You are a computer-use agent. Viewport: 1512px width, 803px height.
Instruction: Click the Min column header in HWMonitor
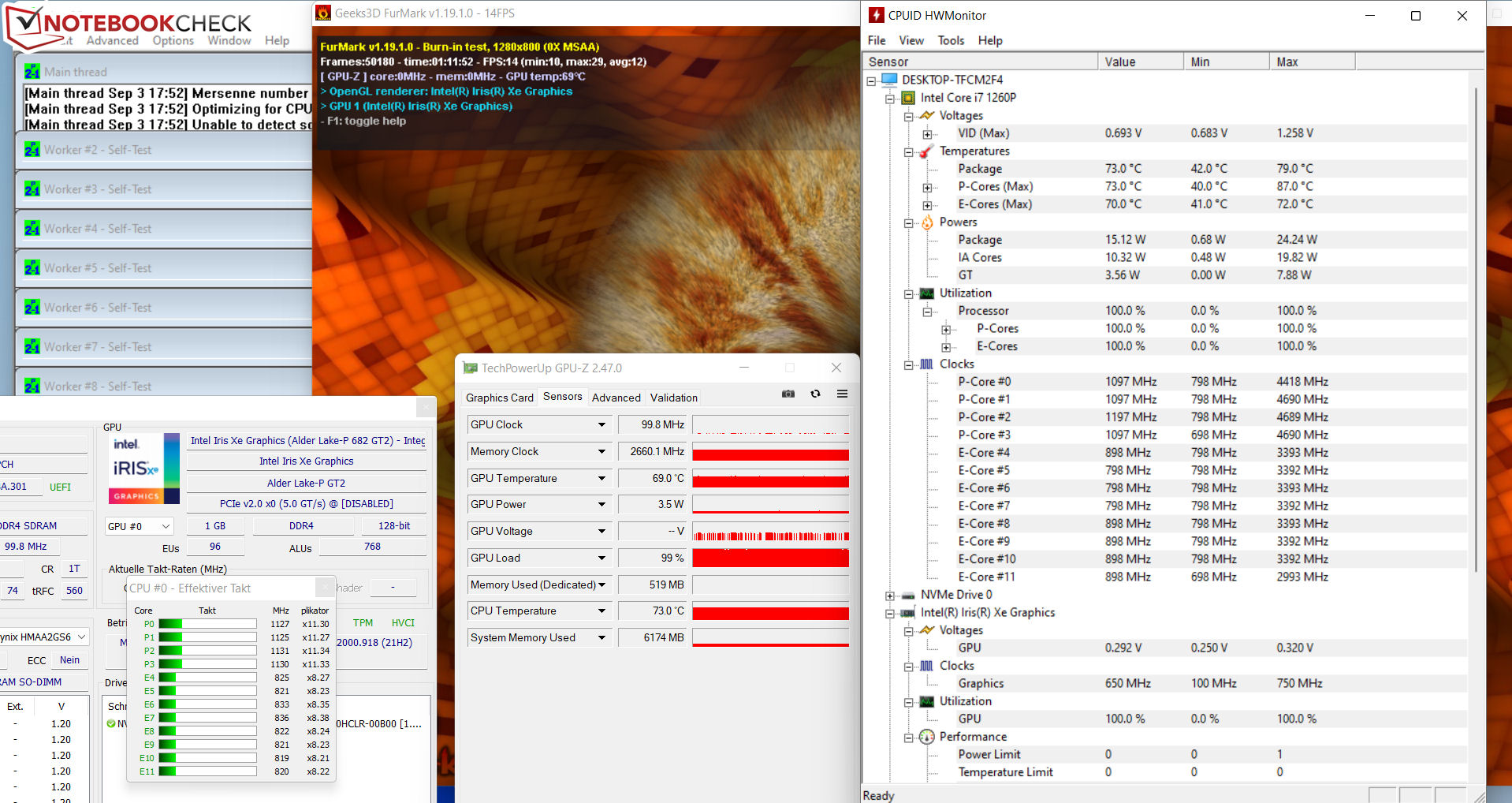1227,62
